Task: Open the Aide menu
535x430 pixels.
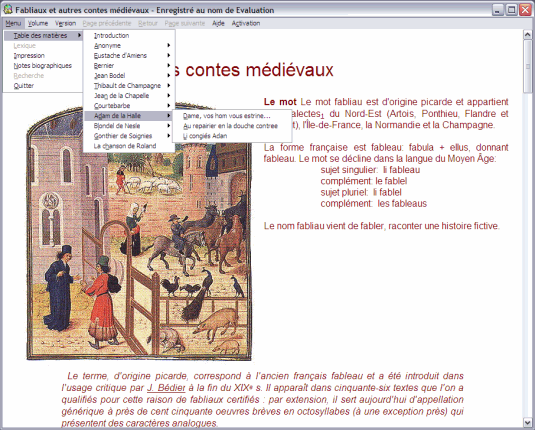Action: click(x=218, y=23)
